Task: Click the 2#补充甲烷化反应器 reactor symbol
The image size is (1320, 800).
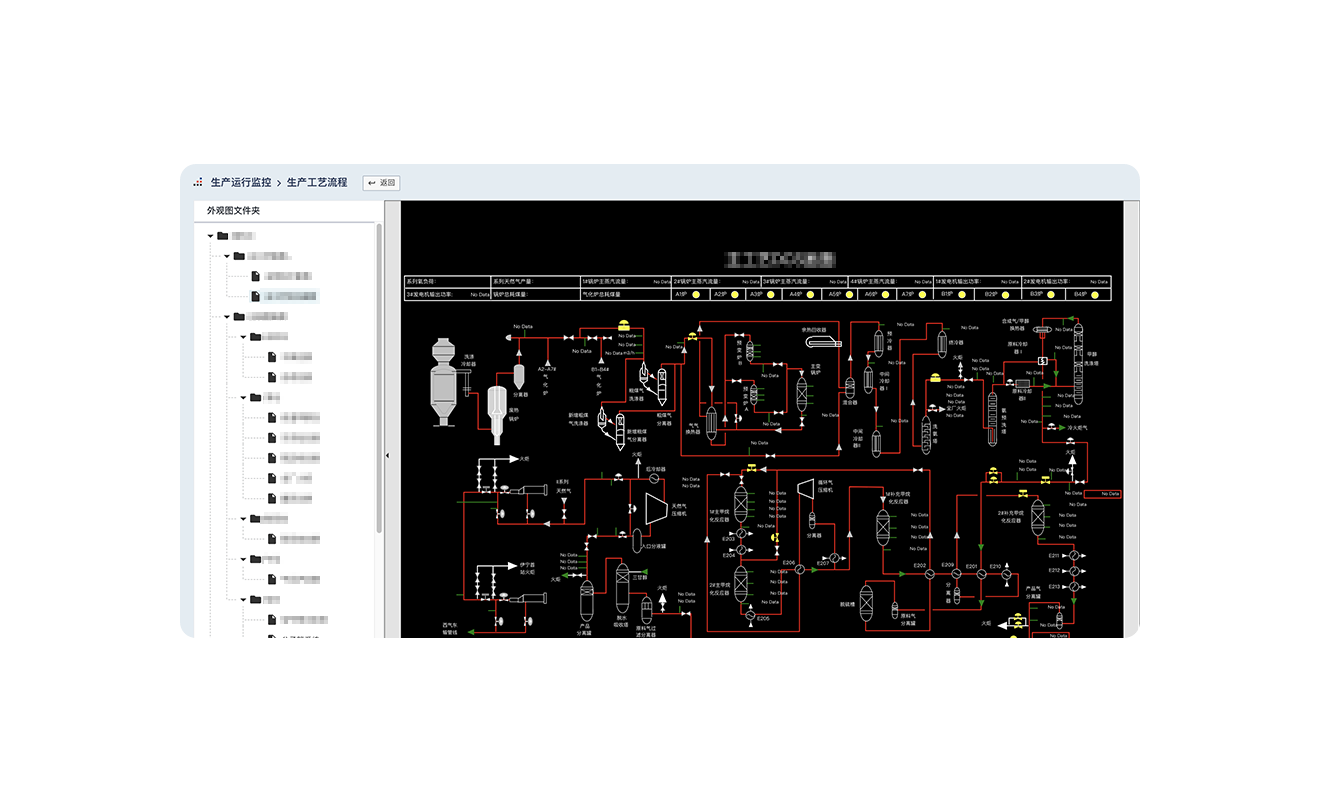Action: pyautogui.click(x=1038, y=516)
